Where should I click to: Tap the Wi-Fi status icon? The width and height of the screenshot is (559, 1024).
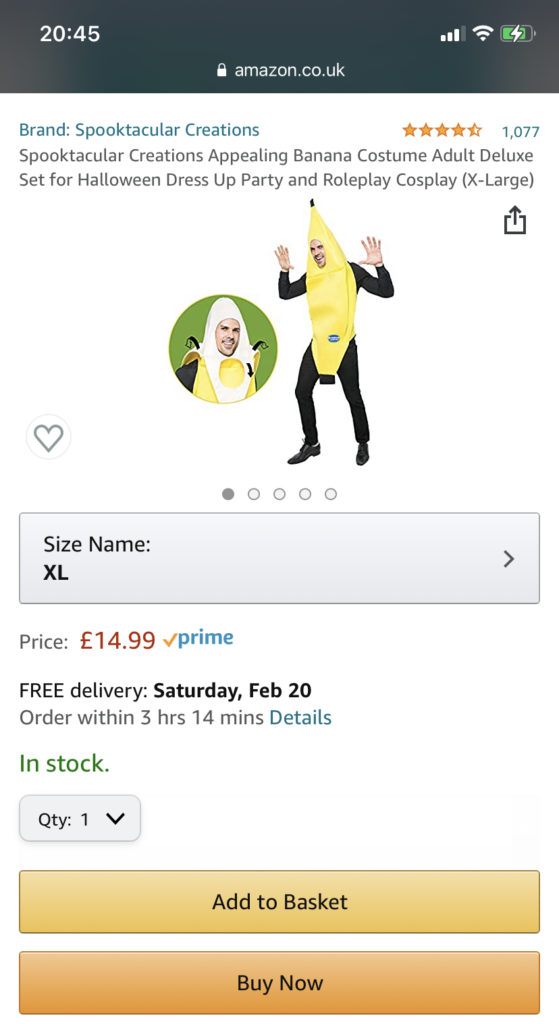(483, 33)
